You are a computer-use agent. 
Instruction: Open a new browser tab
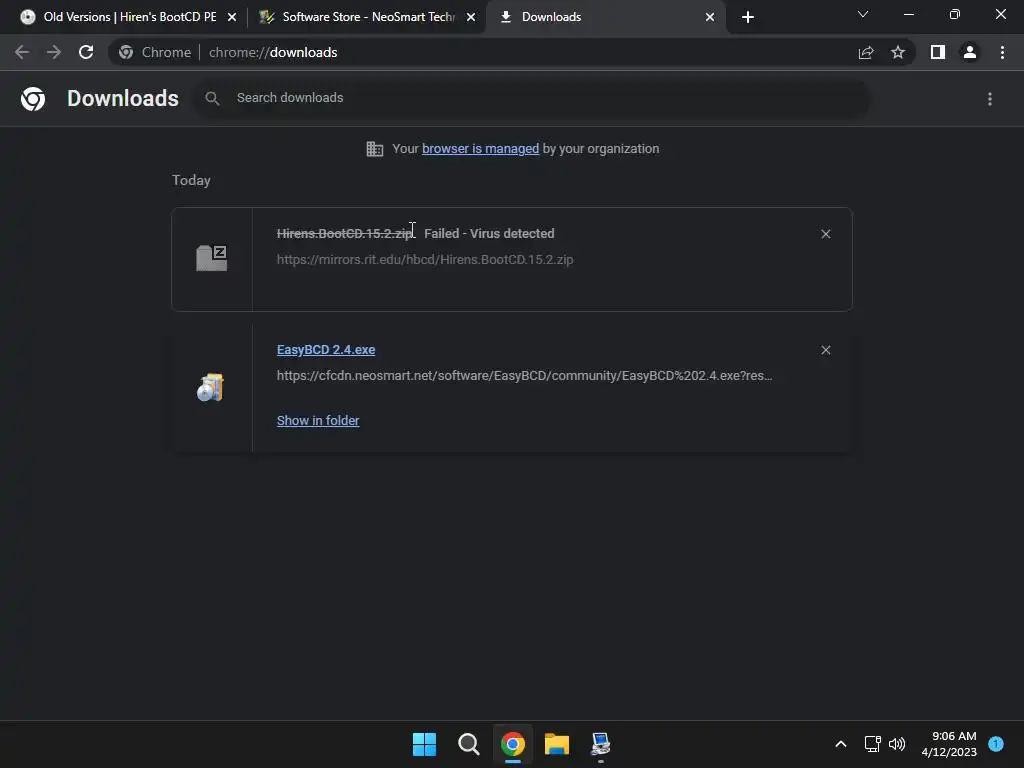(x=748, y=17)
